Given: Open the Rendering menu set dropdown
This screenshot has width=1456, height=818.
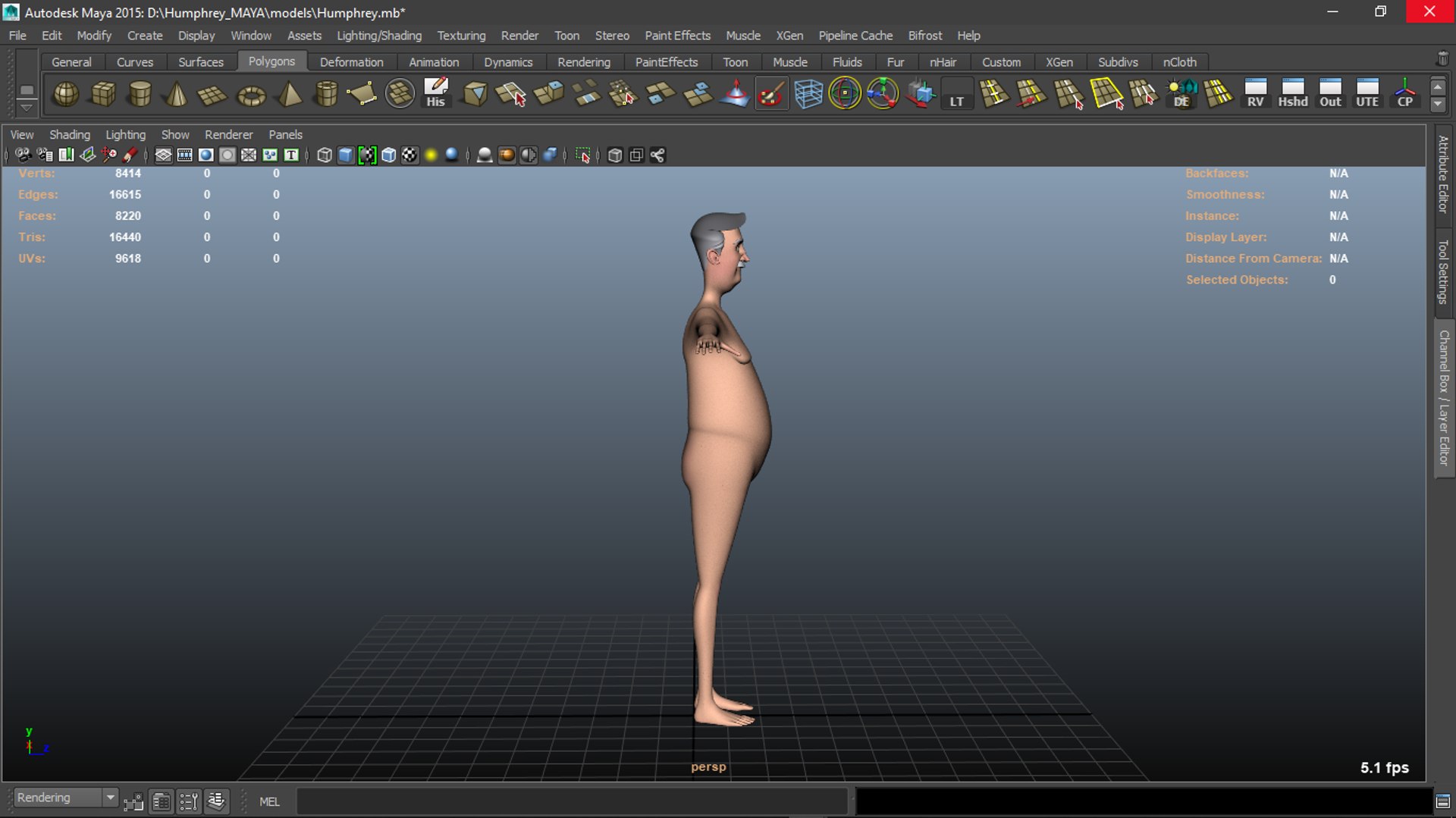Looking at the screenshot, I should click(66, 798).
